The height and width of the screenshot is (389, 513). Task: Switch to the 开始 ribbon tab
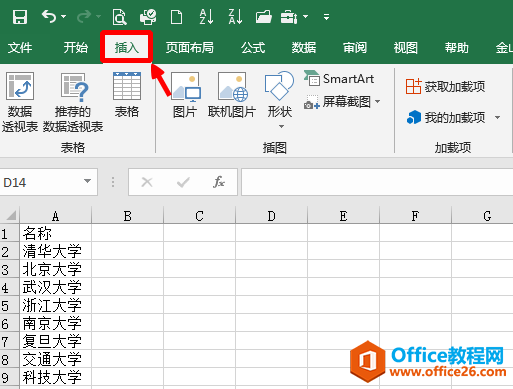76,48
